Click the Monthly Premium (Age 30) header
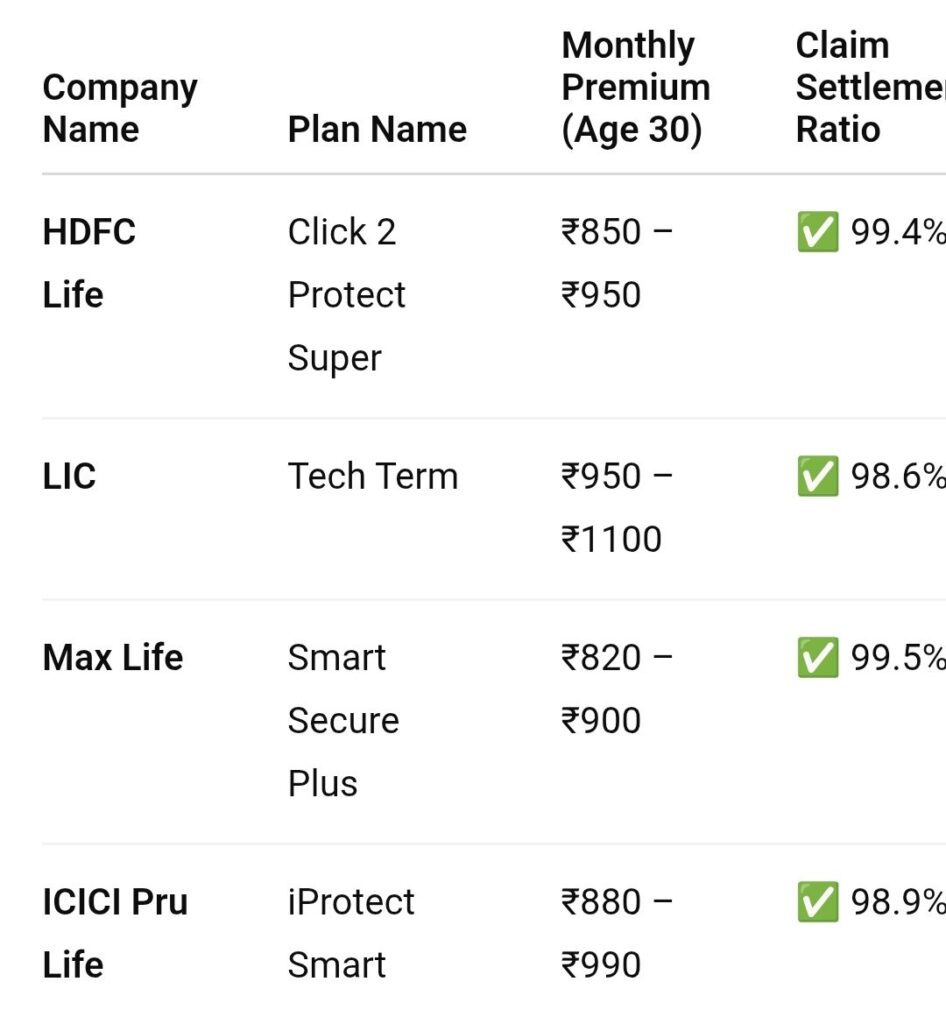The width and height of the screenshot is (946, 1024). (x=636, y=88)
